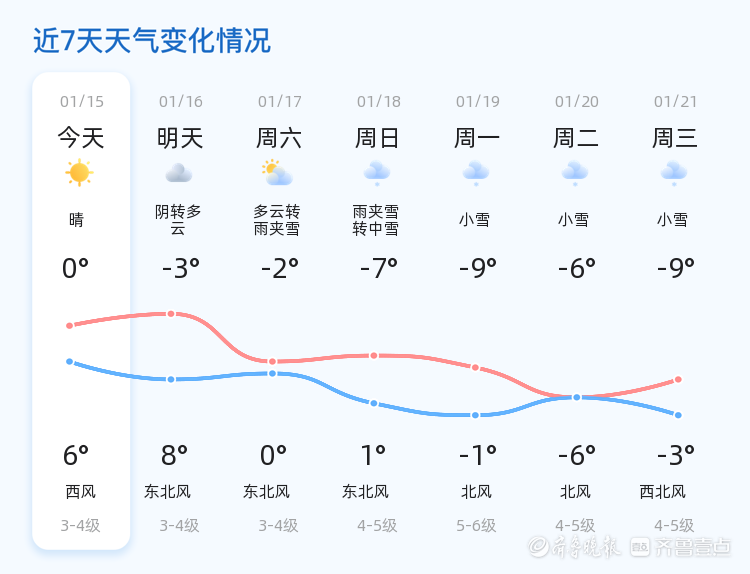Click the 近7天天气变化情况 title

point(152,41)
